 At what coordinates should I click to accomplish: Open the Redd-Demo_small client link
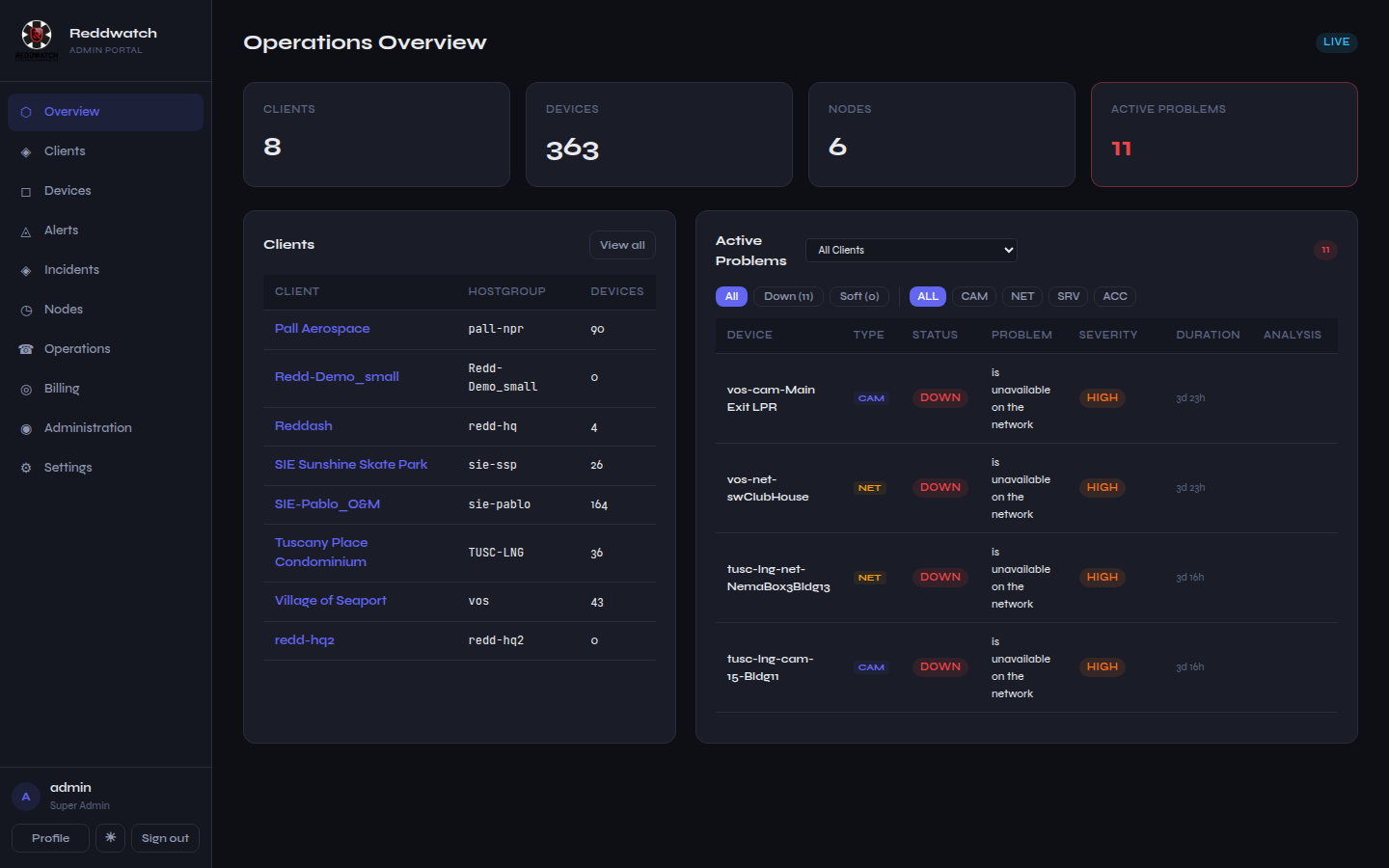pyautogui.click(x=337, y=377)
